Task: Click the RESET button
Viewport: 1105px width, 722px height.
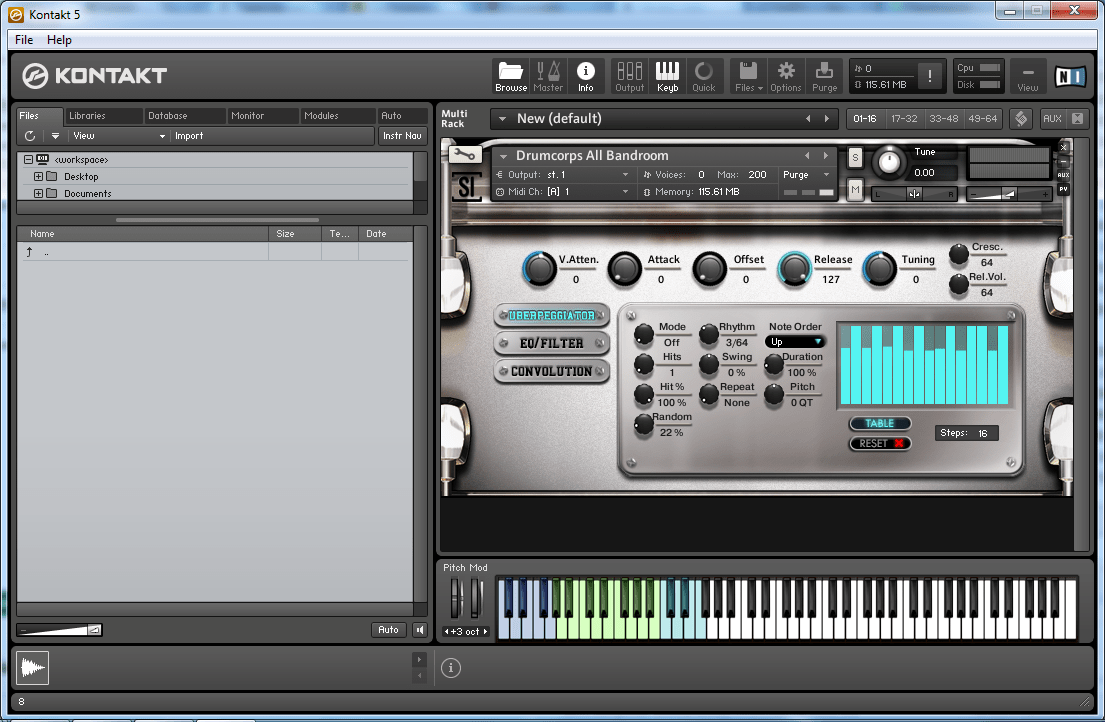Action: (879, 443)
